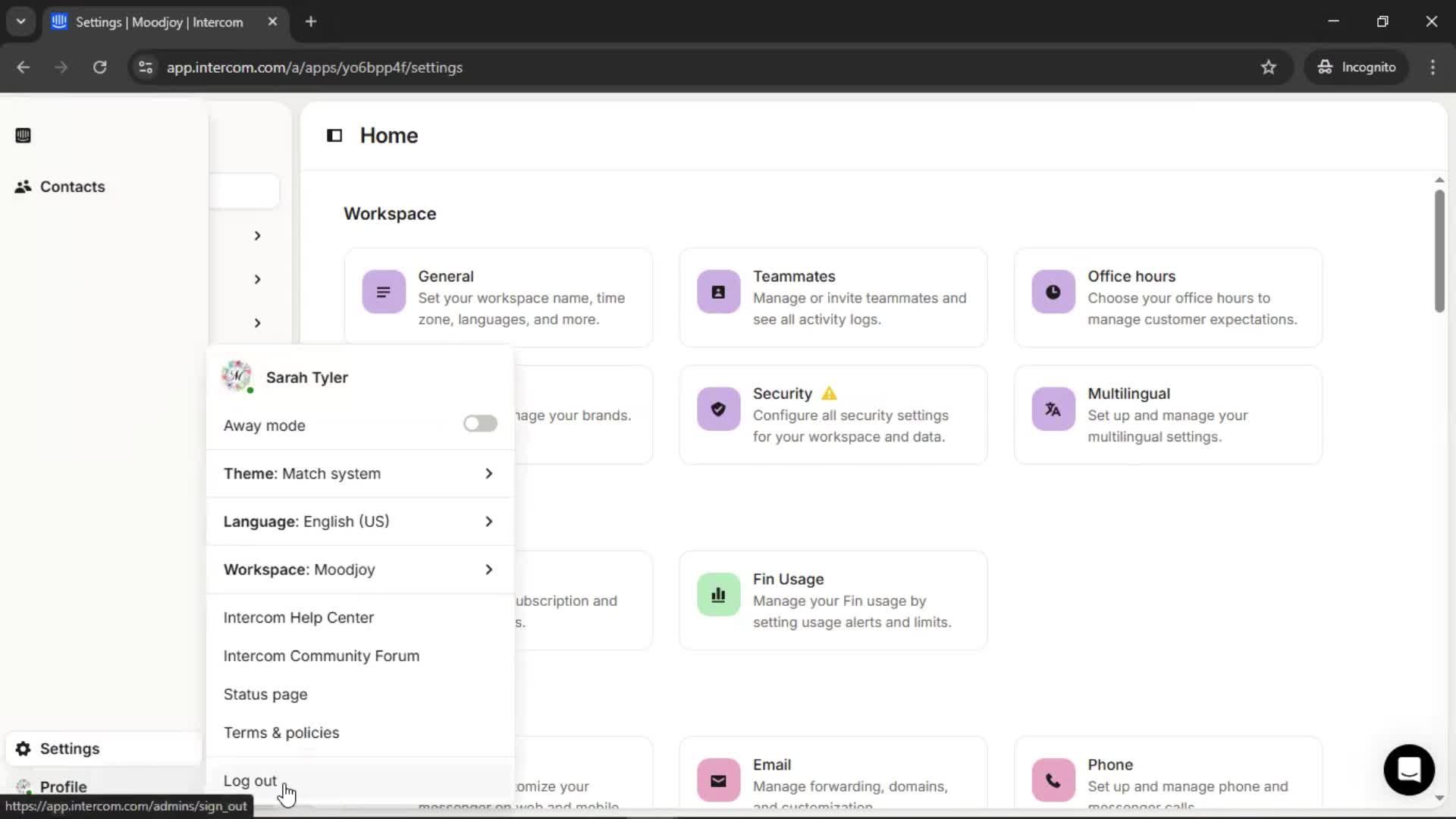Click the Phone handset icon
Screen dimensions: 1456x819
click(x=1053, y=780)
